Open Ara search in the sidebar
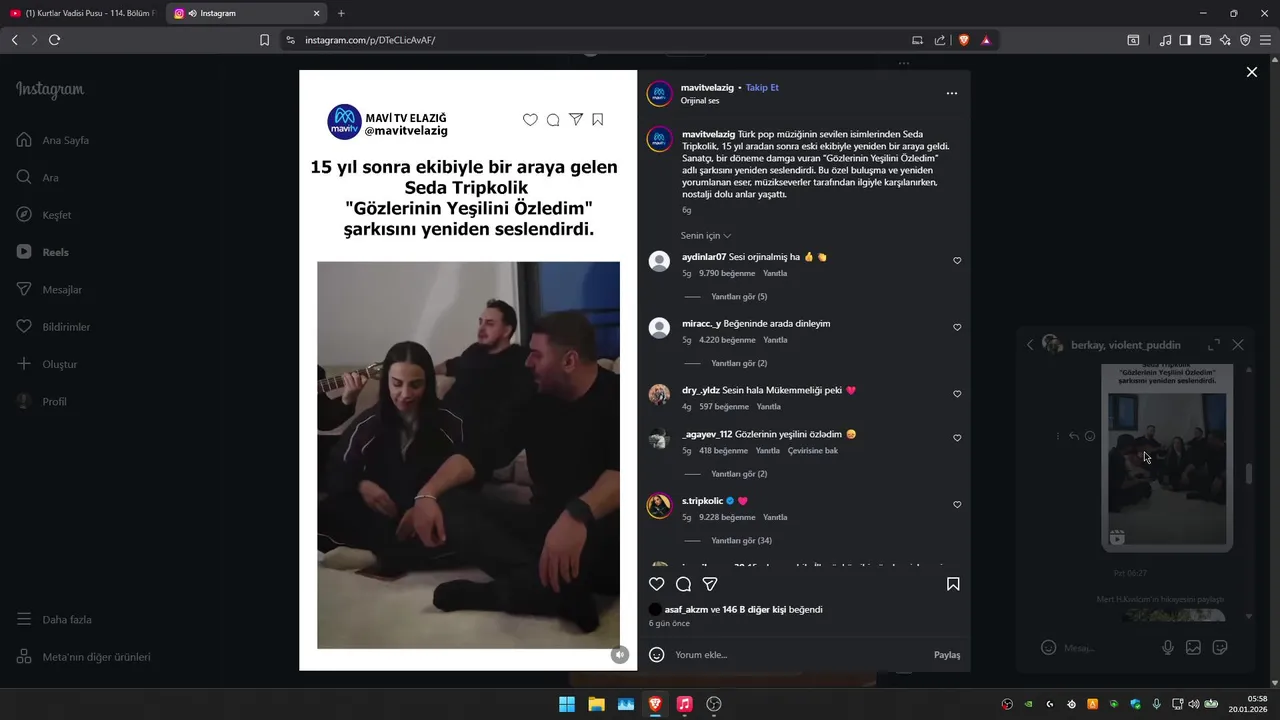 pos(38,177)
